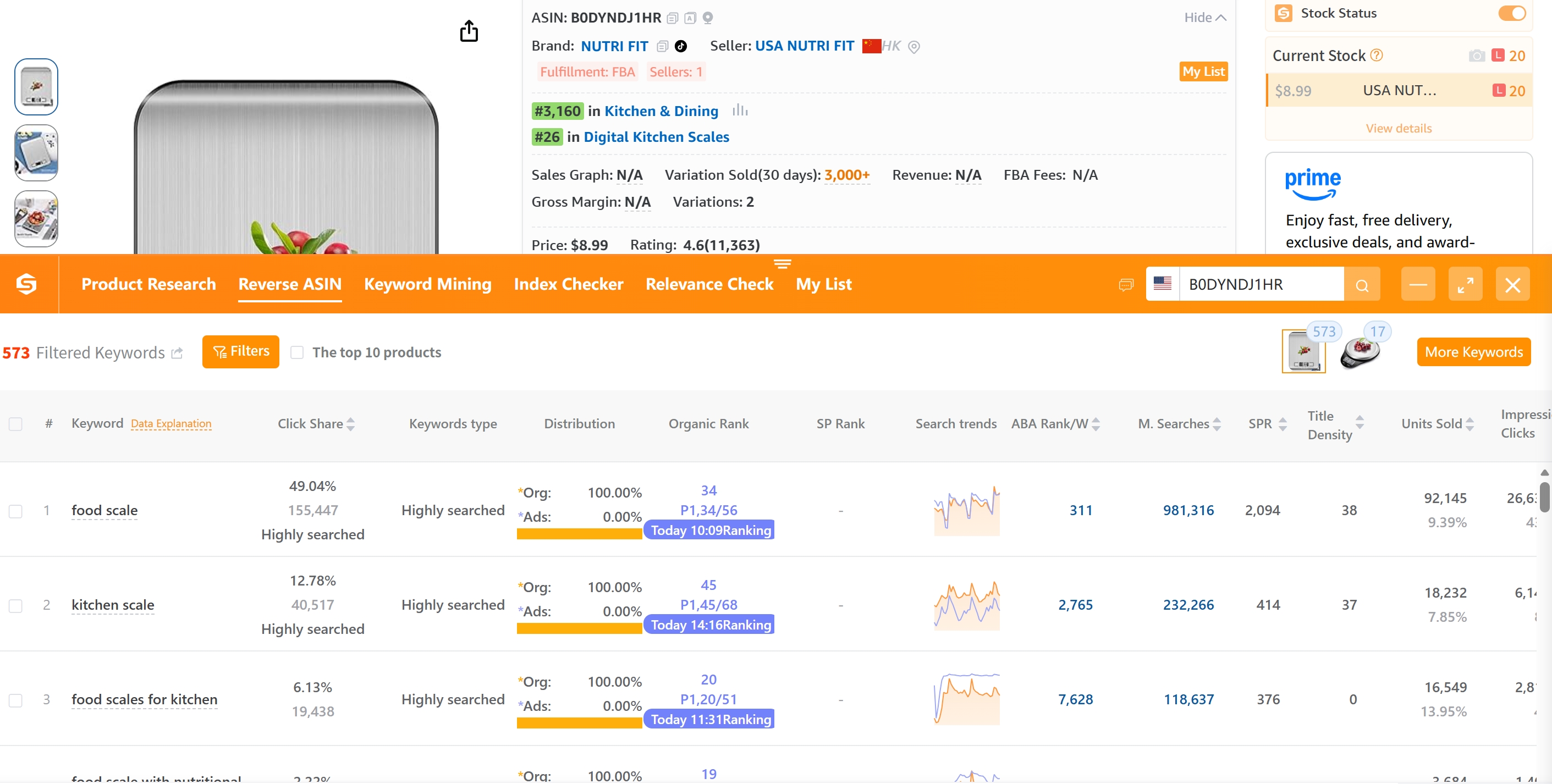Select the third product image thumbnail
This screenshot has height=784, width=1552.
coord(36,219)
